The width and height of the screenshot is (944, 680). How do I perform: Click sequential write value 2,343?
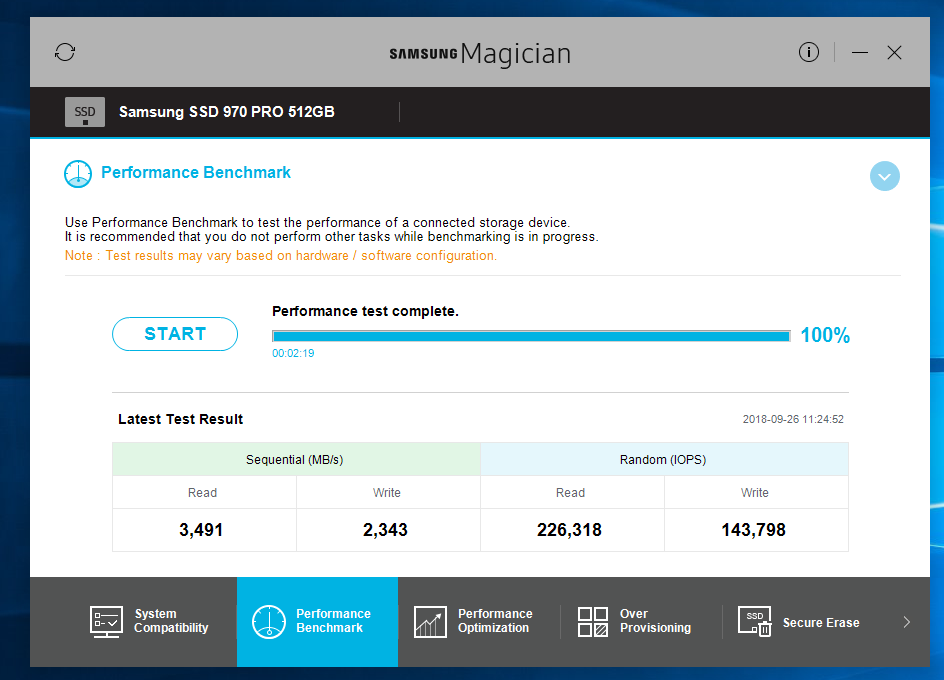pyautogui.click(x=385, y=530)
